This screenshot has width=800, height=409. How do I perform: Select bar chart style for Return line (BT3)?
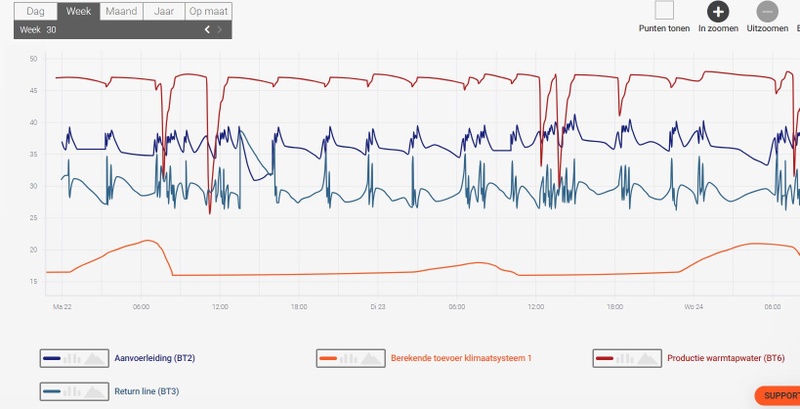72,392
